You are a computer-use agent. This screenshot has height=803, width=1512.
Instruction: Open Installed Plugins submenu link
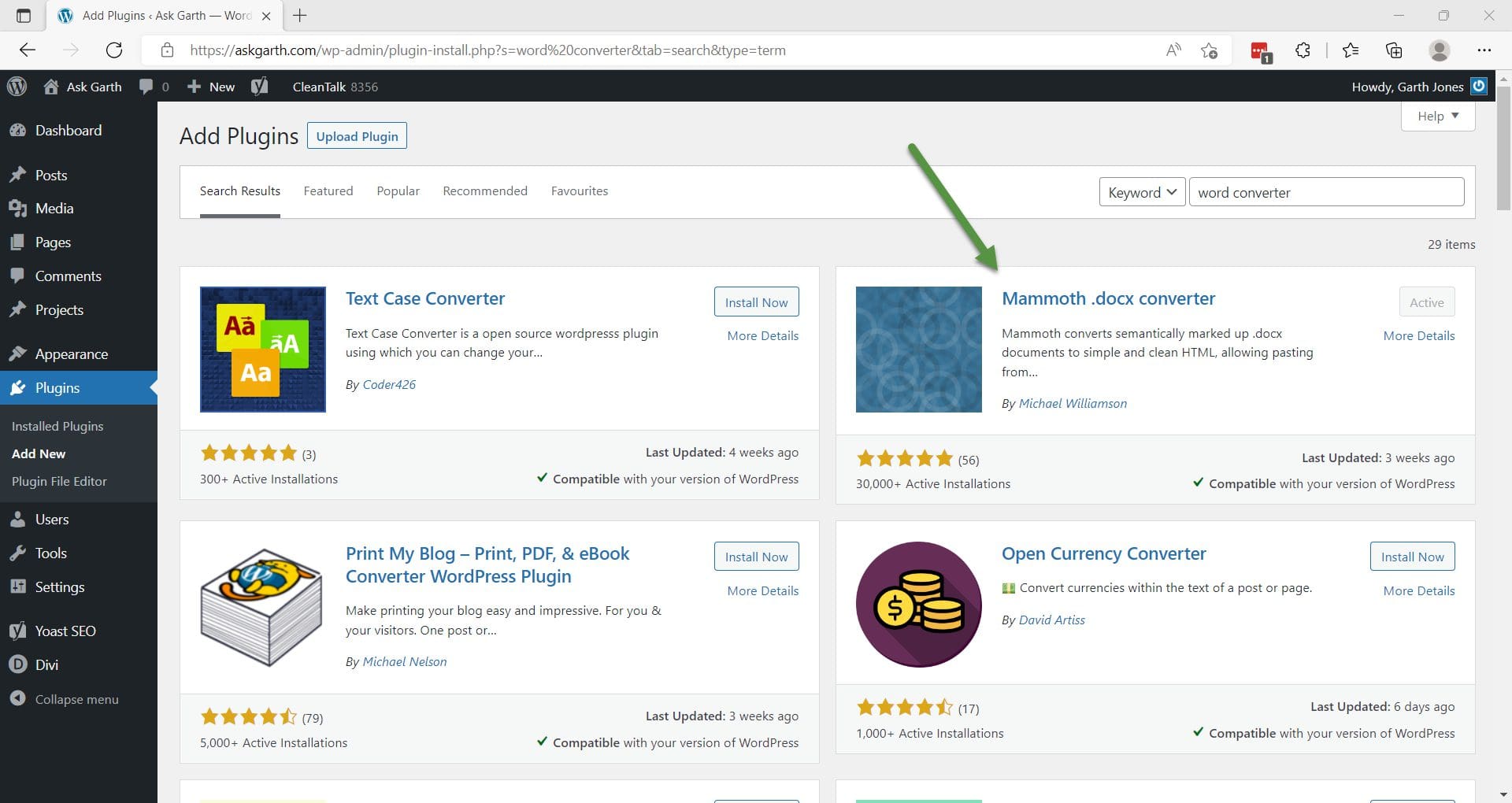pos(57,426)
